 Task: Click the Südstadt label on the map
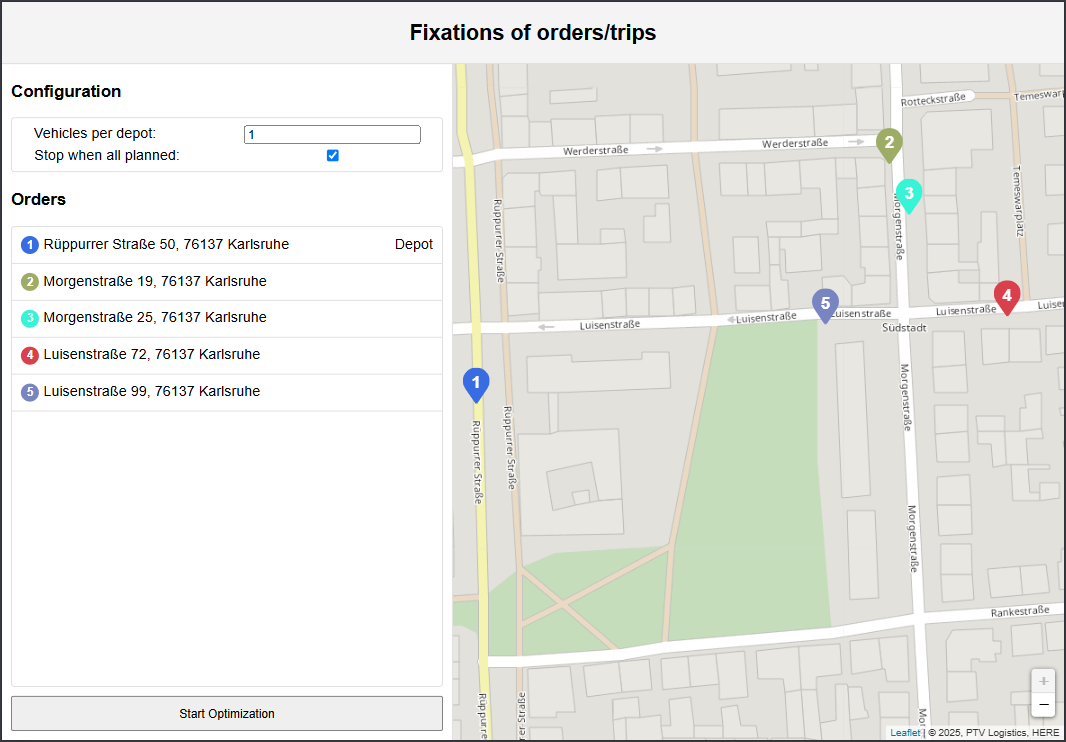tap(904, 328)
